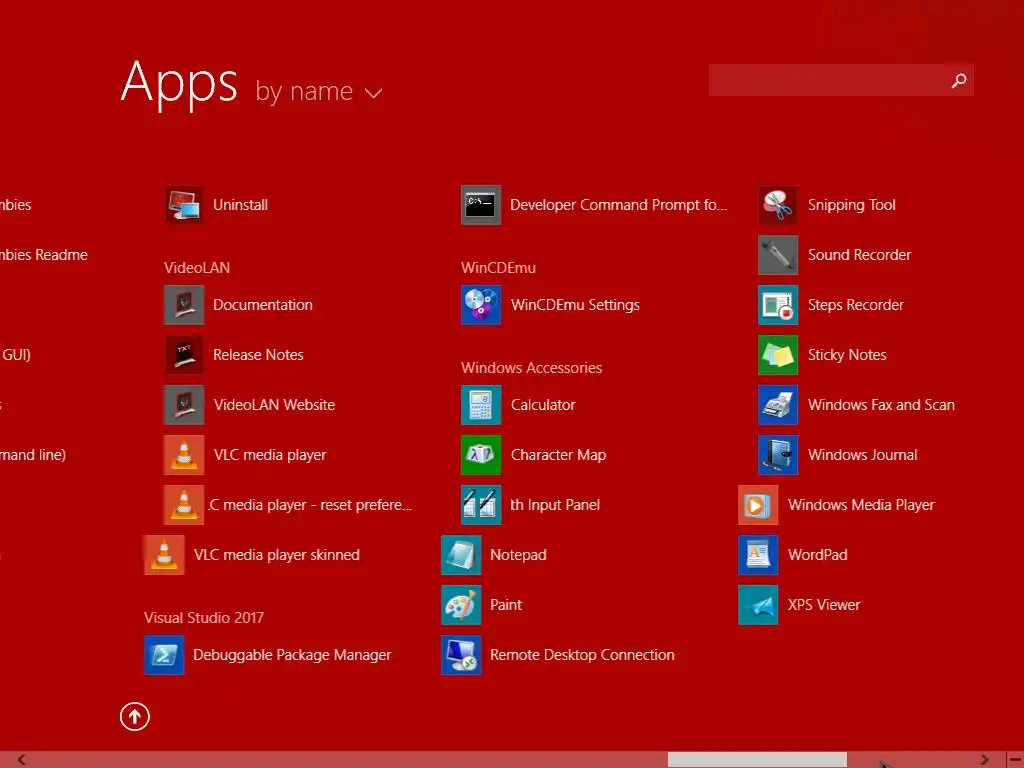Launch VLC media player icon
The image size is (1024, 768).
[184, 455]
